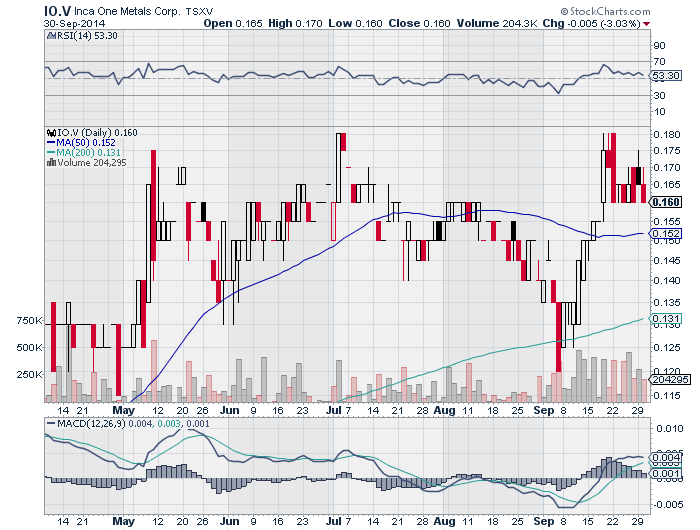This screenshot has width=700, height=530.
Task: Click the 0.160 last price tag on price axis
Action: click(665, 202)
